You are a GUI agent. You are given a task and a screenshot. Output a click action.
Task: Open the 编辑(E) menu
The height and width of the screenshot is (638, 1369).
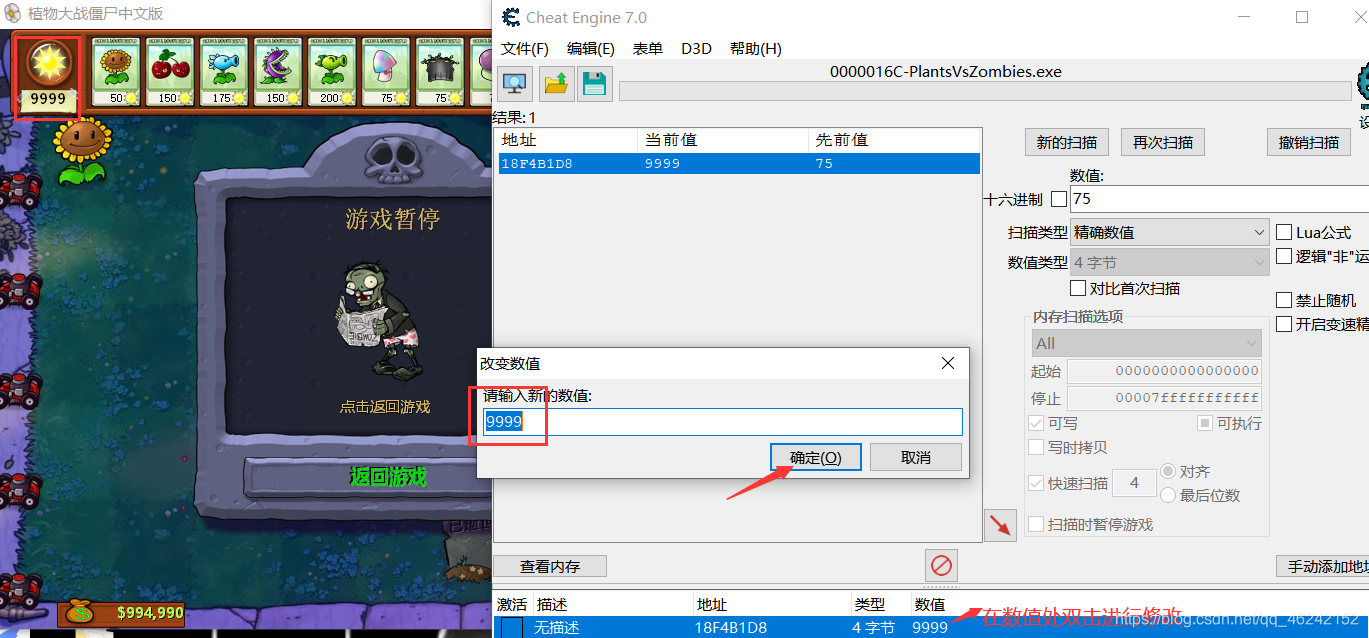[591, 48]
